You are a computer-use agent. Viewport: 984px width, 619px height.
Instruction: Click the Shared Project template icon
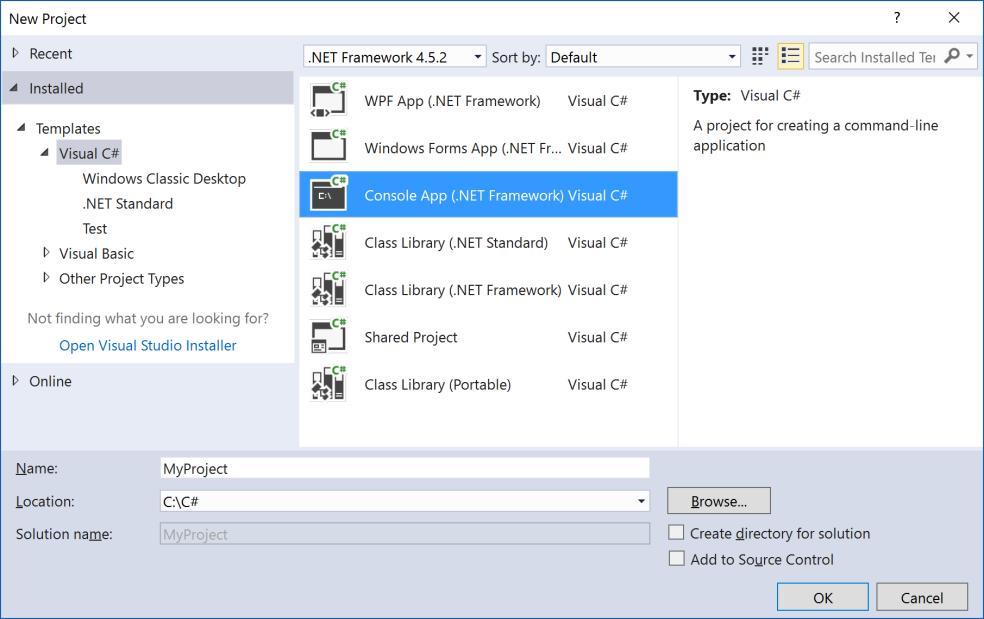[x=328, y=336]
